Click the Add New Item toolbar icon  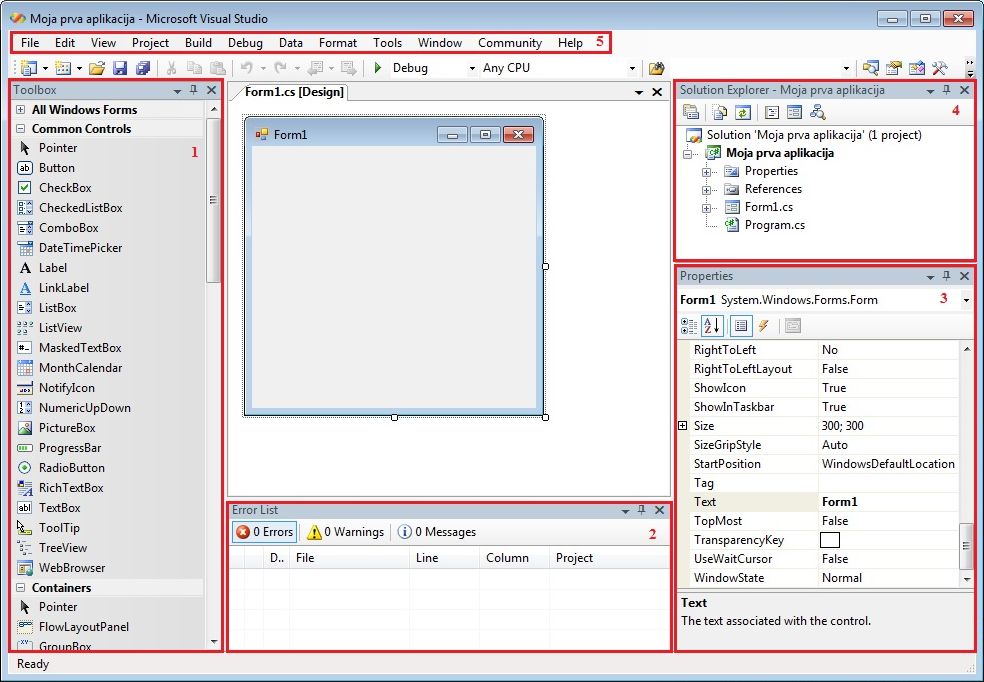[x=63, y=68]
